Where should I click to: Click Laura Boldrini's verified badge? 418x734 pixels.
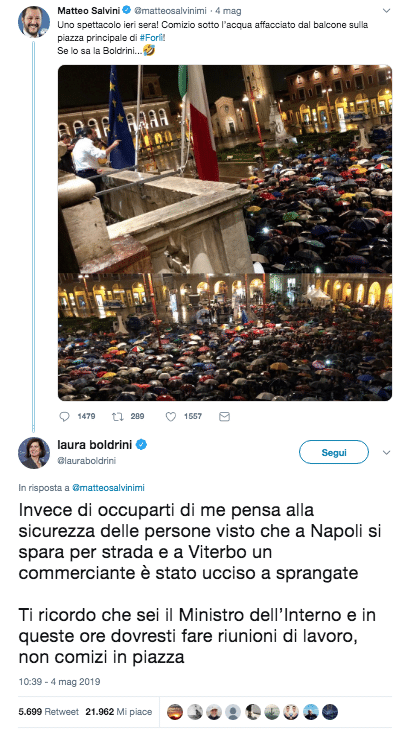point(141,445)
